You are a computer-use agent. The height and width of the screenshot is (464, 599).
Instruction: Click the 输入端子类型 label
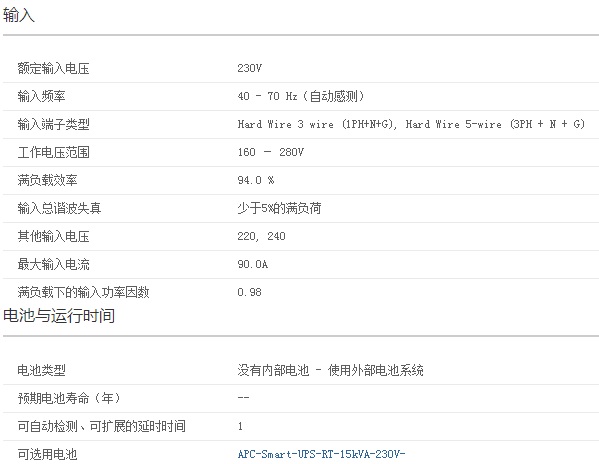point(53,124)
